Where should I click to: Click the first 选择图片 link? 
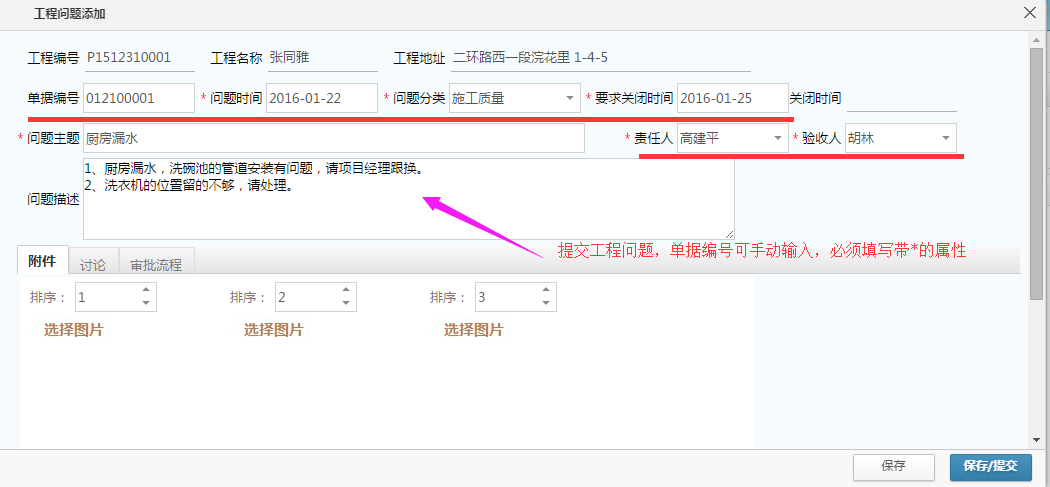74,330
